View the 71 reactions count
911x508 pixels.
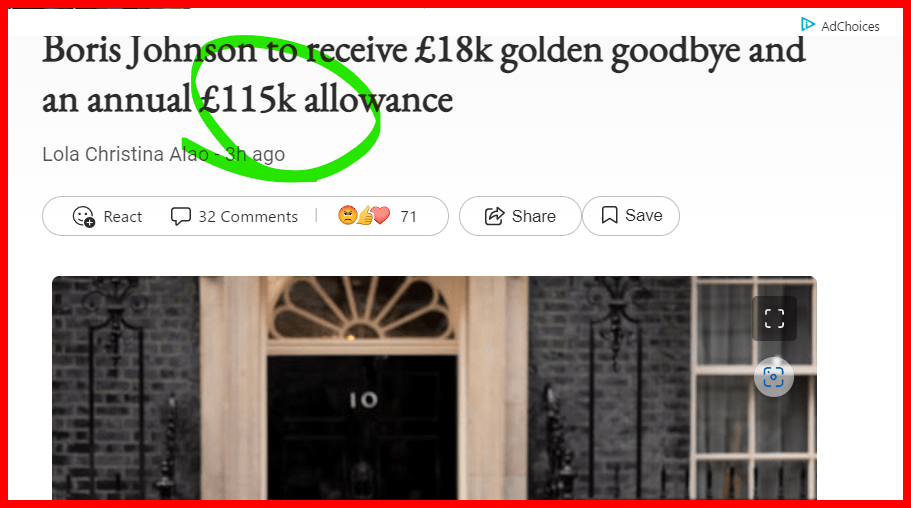(408, 217)
